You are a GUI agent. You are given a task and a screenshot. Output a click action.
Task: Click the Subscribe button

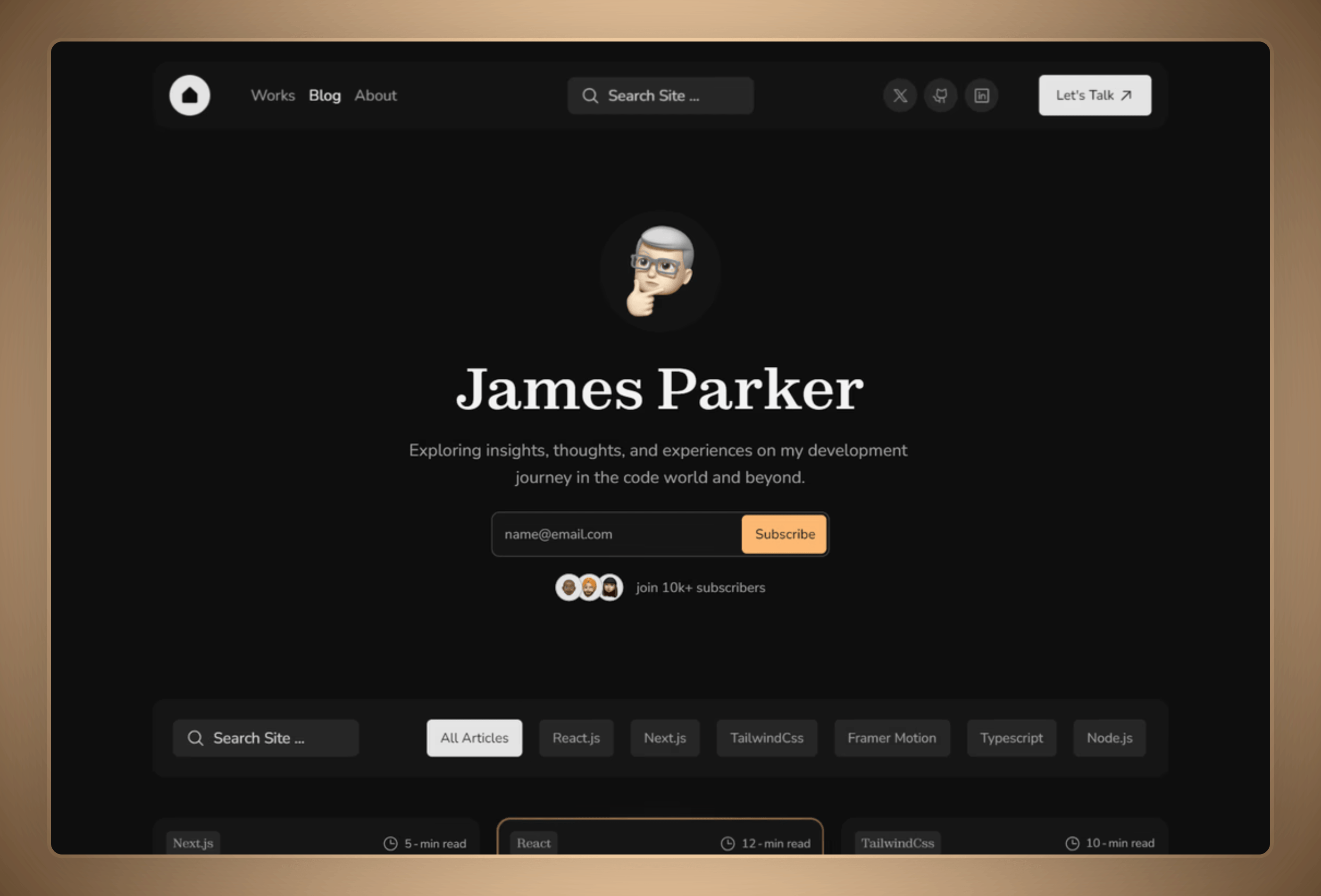pos(785,533)
